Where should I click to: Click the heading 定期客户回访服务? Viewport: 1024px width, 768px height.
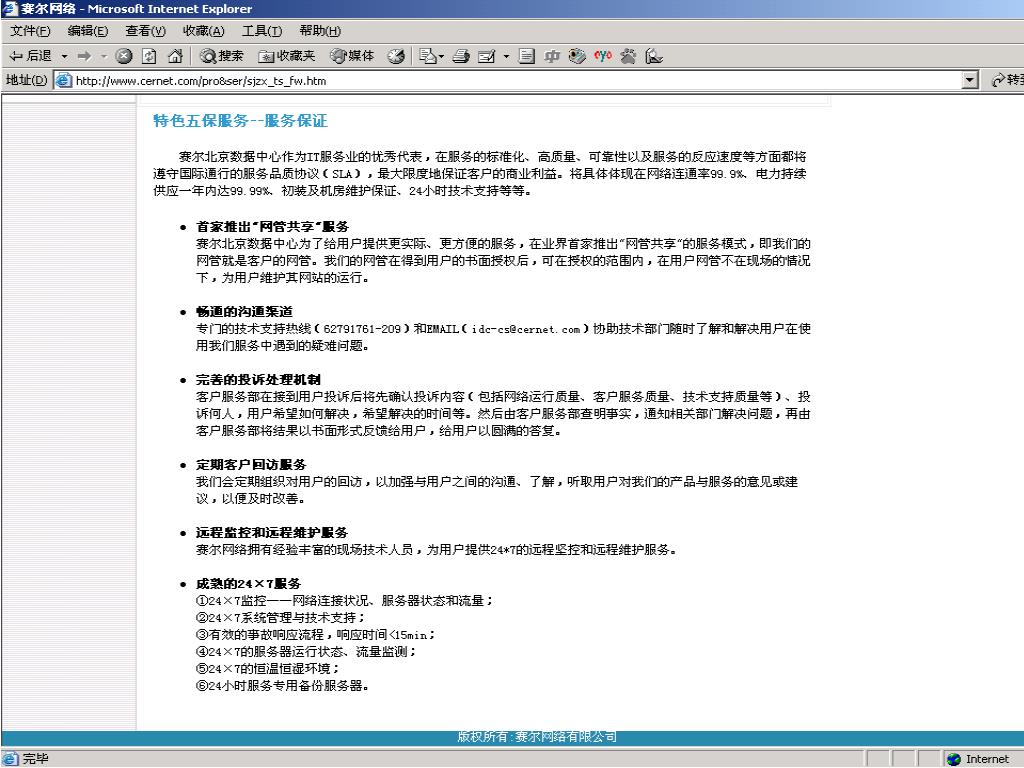(x=251, y=464)
